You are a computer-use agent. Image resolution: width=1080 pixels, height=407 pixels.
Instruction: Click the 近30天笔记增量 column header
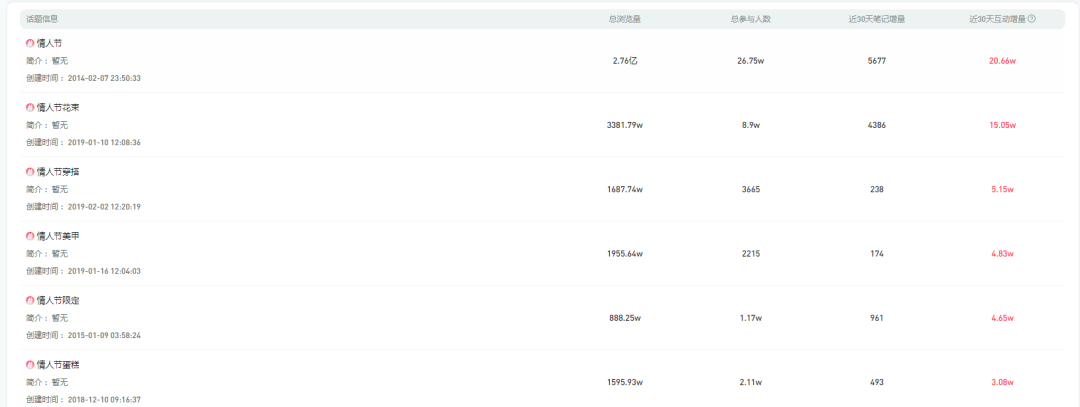coord(877,19)
